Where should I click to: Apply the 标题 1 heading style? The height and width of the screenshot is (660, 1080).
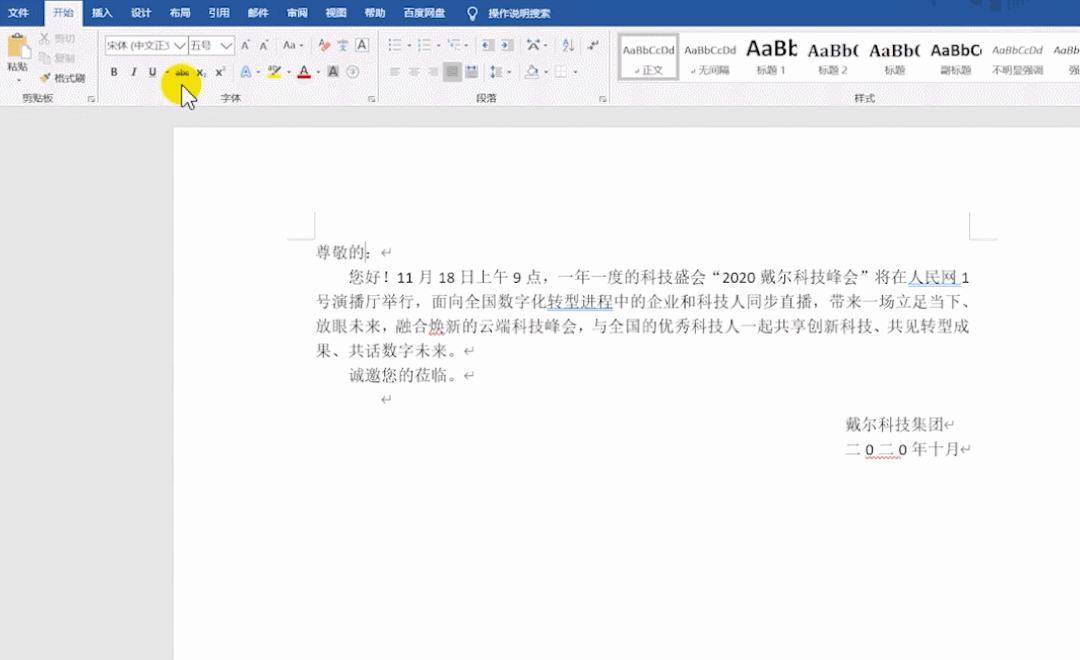point(771,55)
